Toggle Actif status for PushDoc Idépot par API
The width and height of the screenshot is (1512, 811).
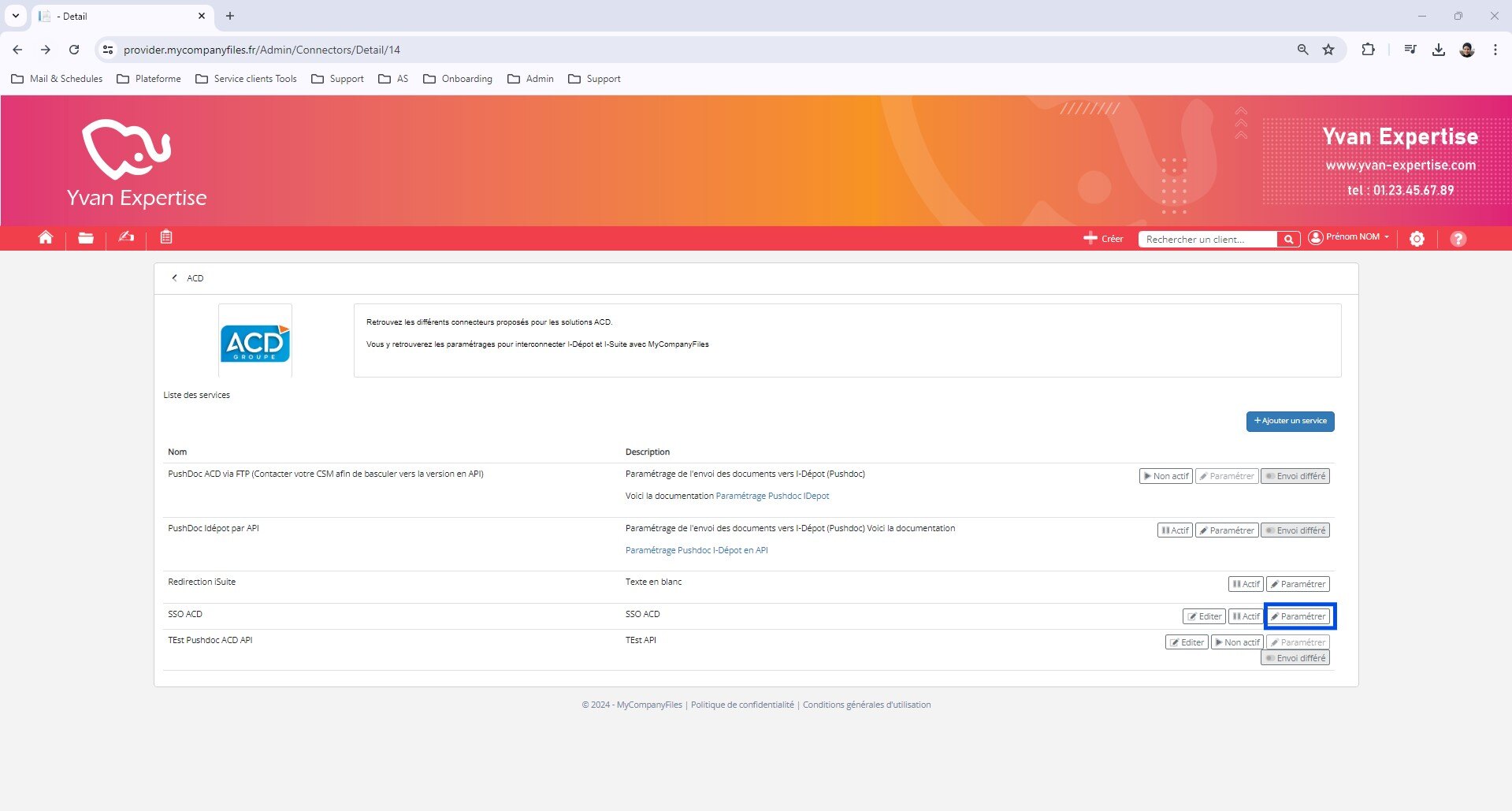click(x=1174, y=530)
